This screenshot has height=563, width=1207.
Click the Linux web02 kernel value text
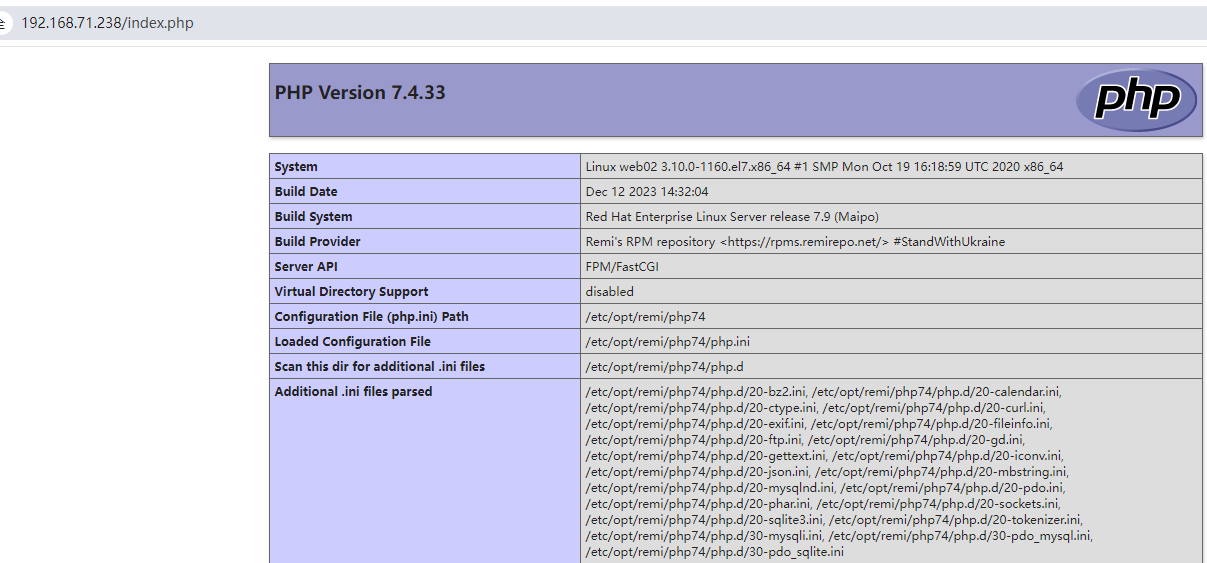point(824,167)
